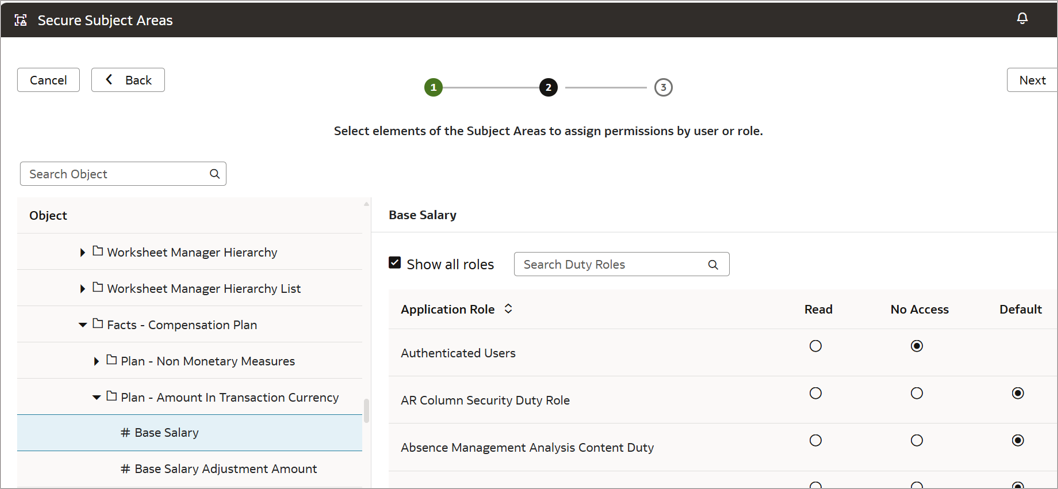Viewport: 1058px width, 489px height.
Task: Click the hash icon beside Base Salary Adjustment Amount
Action: click(125, 469)
